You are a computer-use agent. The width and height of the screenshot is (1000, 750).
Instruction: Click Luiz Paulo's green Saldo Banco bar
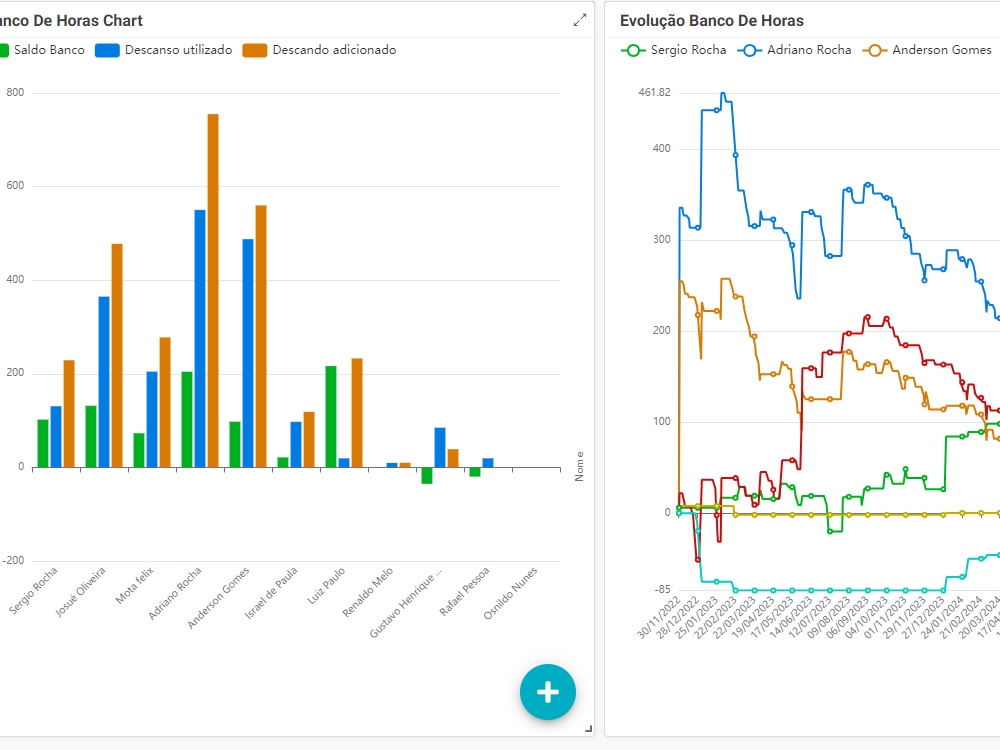331,417
